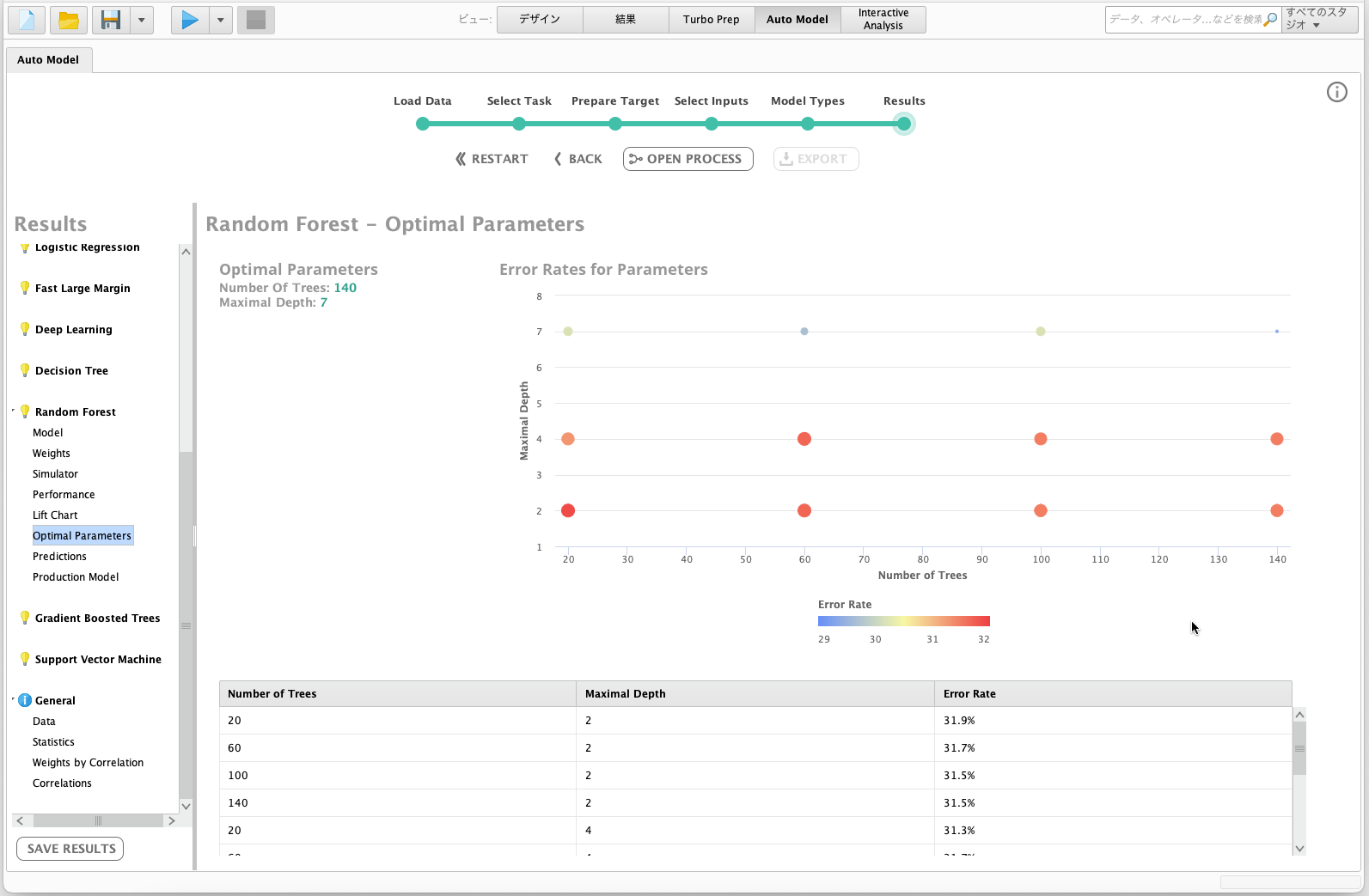Click the OPEN PROCESS button
The width and height of the screenshot is (1369, 896).
click(688, 159)
